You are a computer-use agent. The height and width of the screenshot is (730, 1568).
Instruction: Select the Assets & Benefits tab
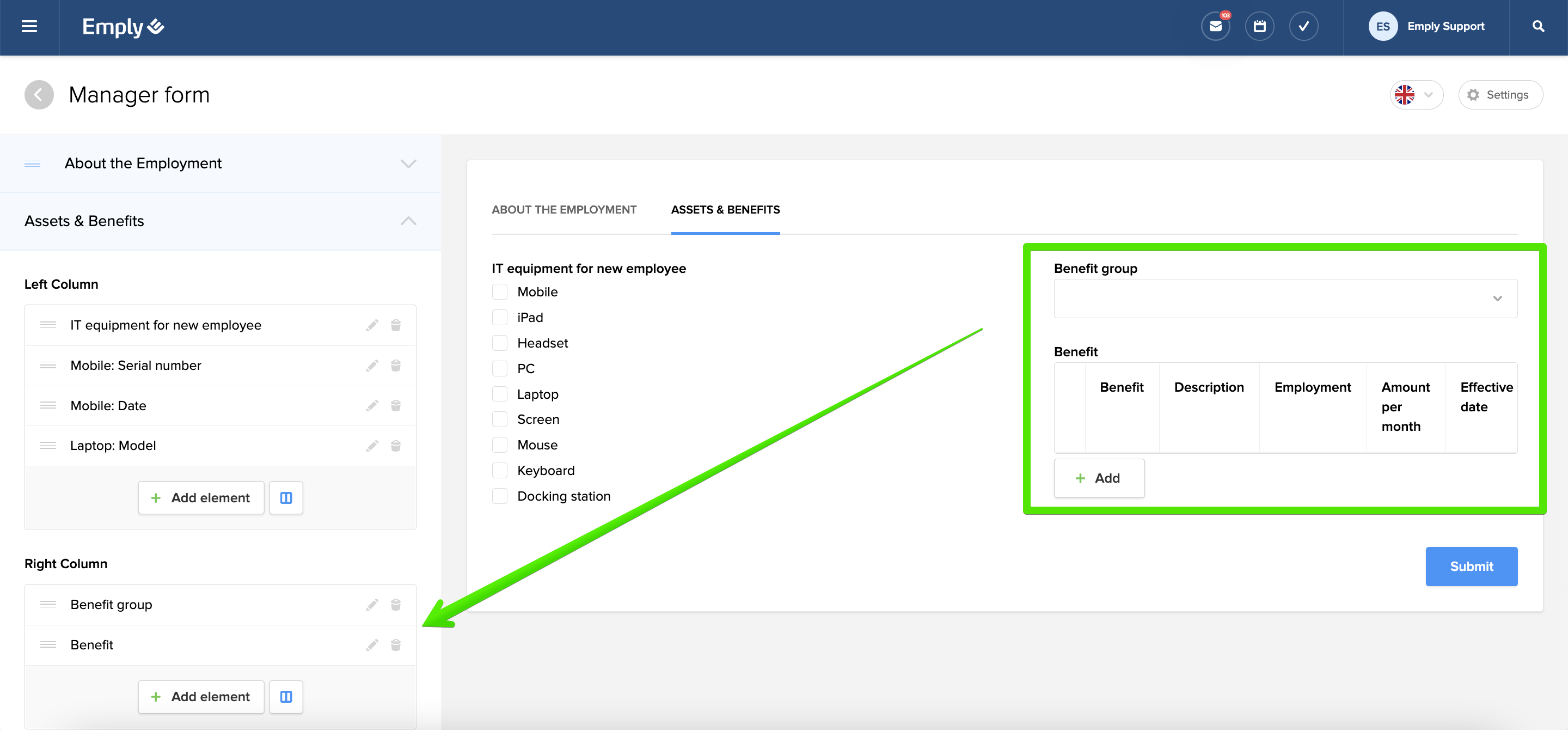pyautogui.click(x=725, y=209)
